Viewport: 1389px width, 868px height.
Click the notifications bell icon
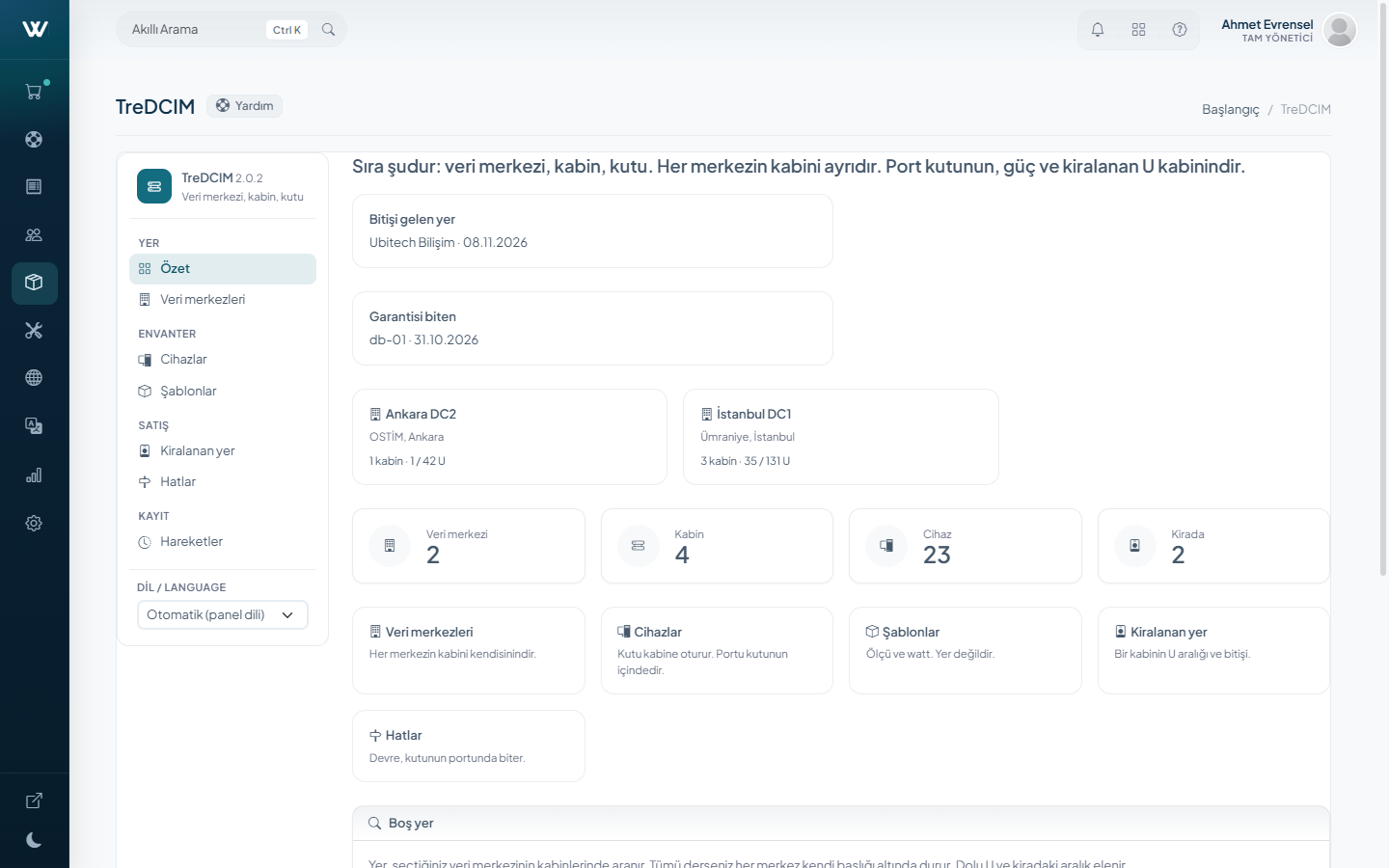coord(1098,30)
